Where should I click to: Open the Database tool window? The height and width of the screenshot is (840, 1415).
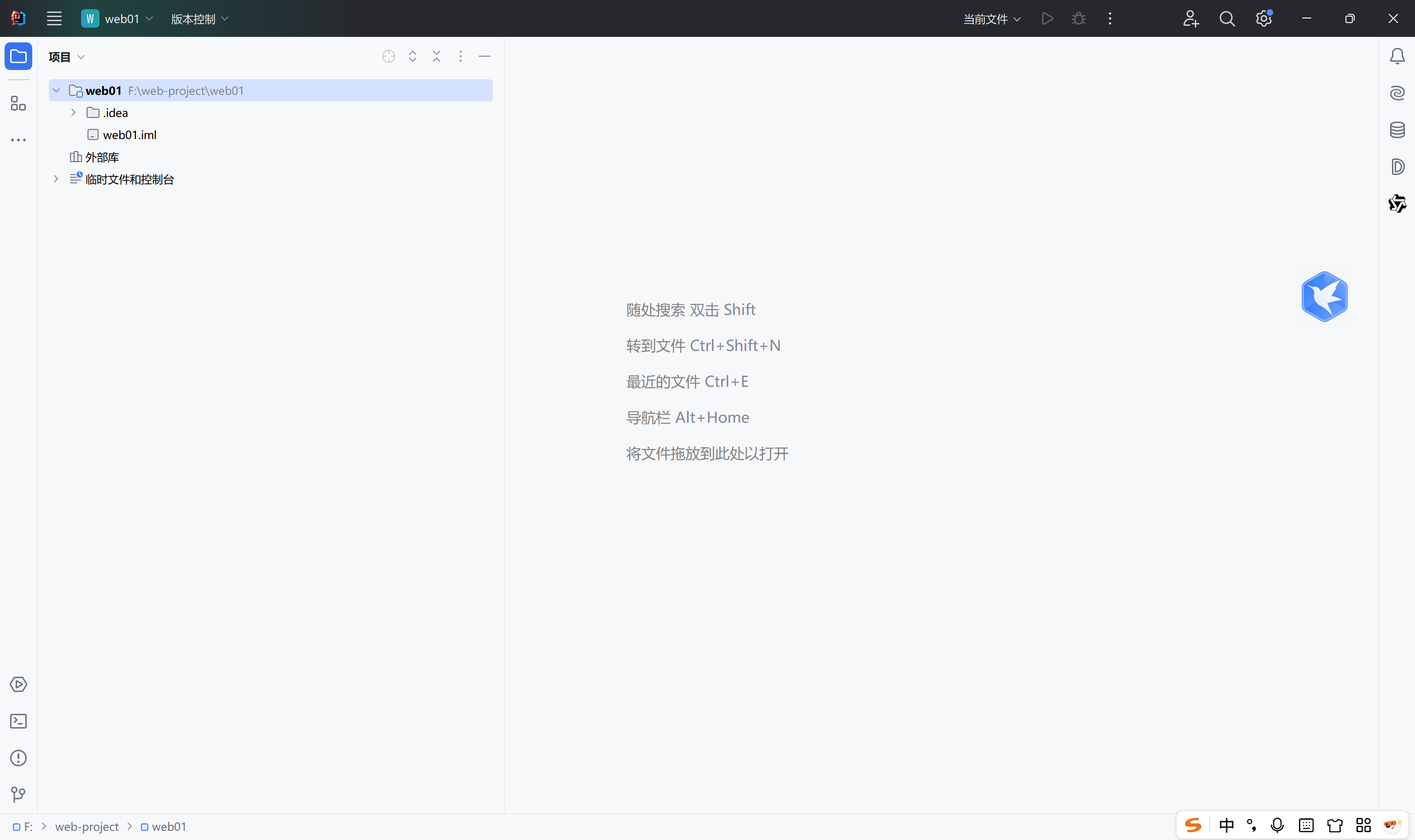[1397, 129]
